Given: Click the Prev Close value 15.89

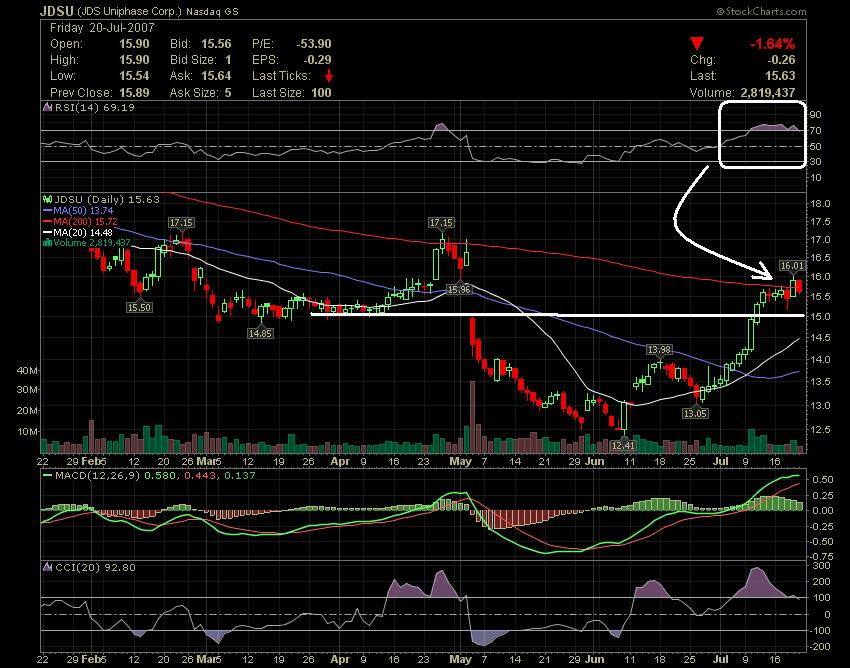Looking at the screenshot, I should click(134, 92).
